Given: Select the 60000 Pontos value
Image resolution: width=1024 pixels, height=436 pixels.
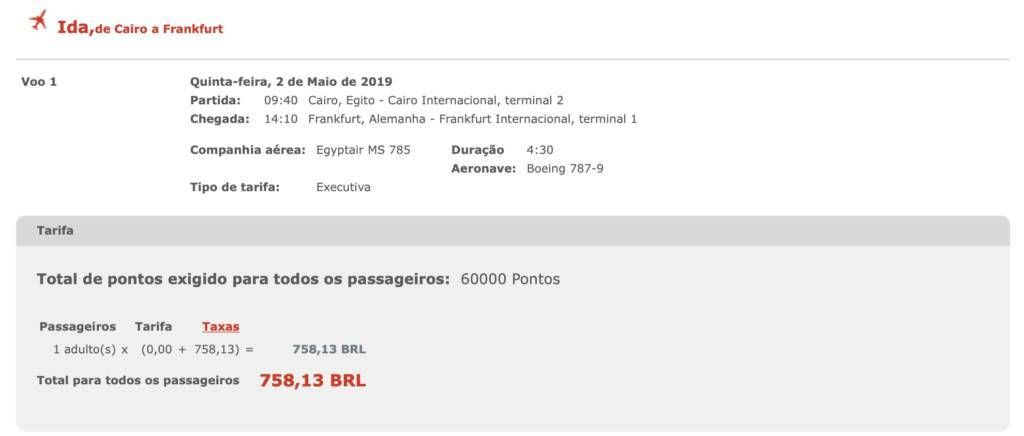Looking at the screenshot, I should click(x=510, y=279).
